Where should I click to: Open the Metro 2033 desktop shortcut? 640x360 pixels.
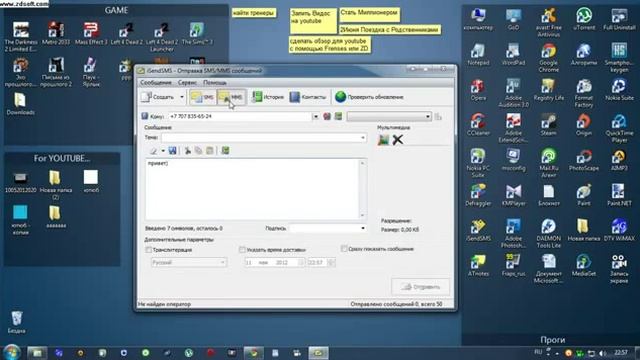pyautogui.click(x=56, y=34)
